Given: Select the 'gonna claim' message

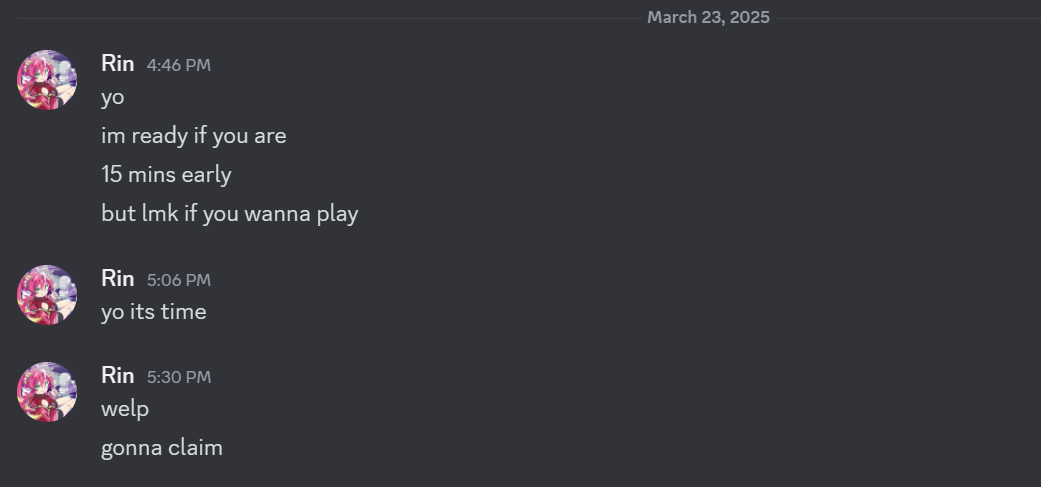Looking at the screenshot, I should [162, 448].
